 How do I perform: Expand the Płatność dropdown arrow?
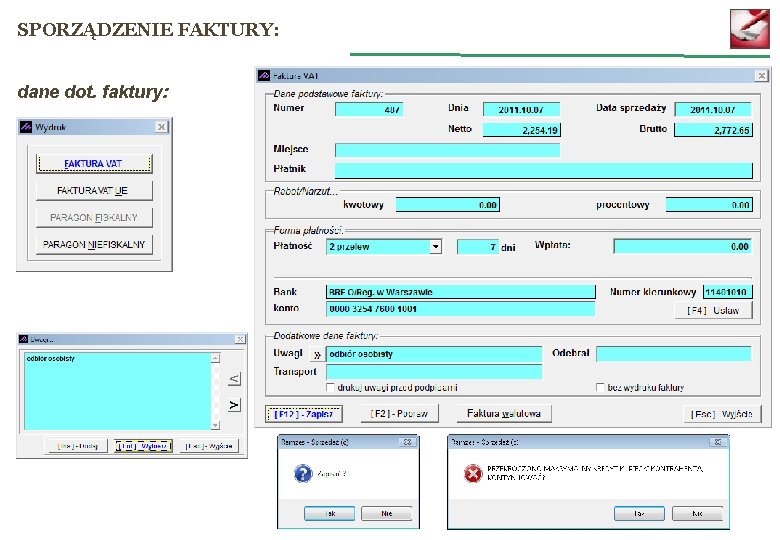pos(436,247)
